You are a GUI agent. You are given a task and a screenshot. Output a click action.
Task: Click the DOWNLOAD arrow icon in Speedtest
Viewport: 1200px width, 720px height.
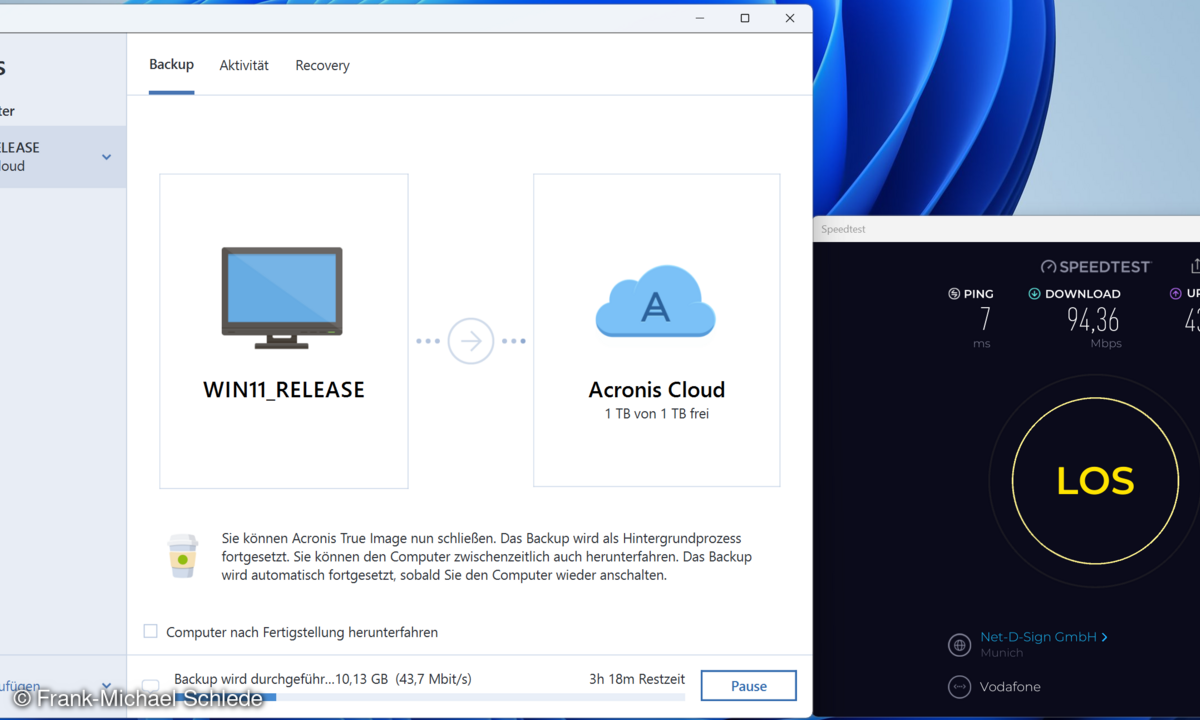(x=1034, y=293)
